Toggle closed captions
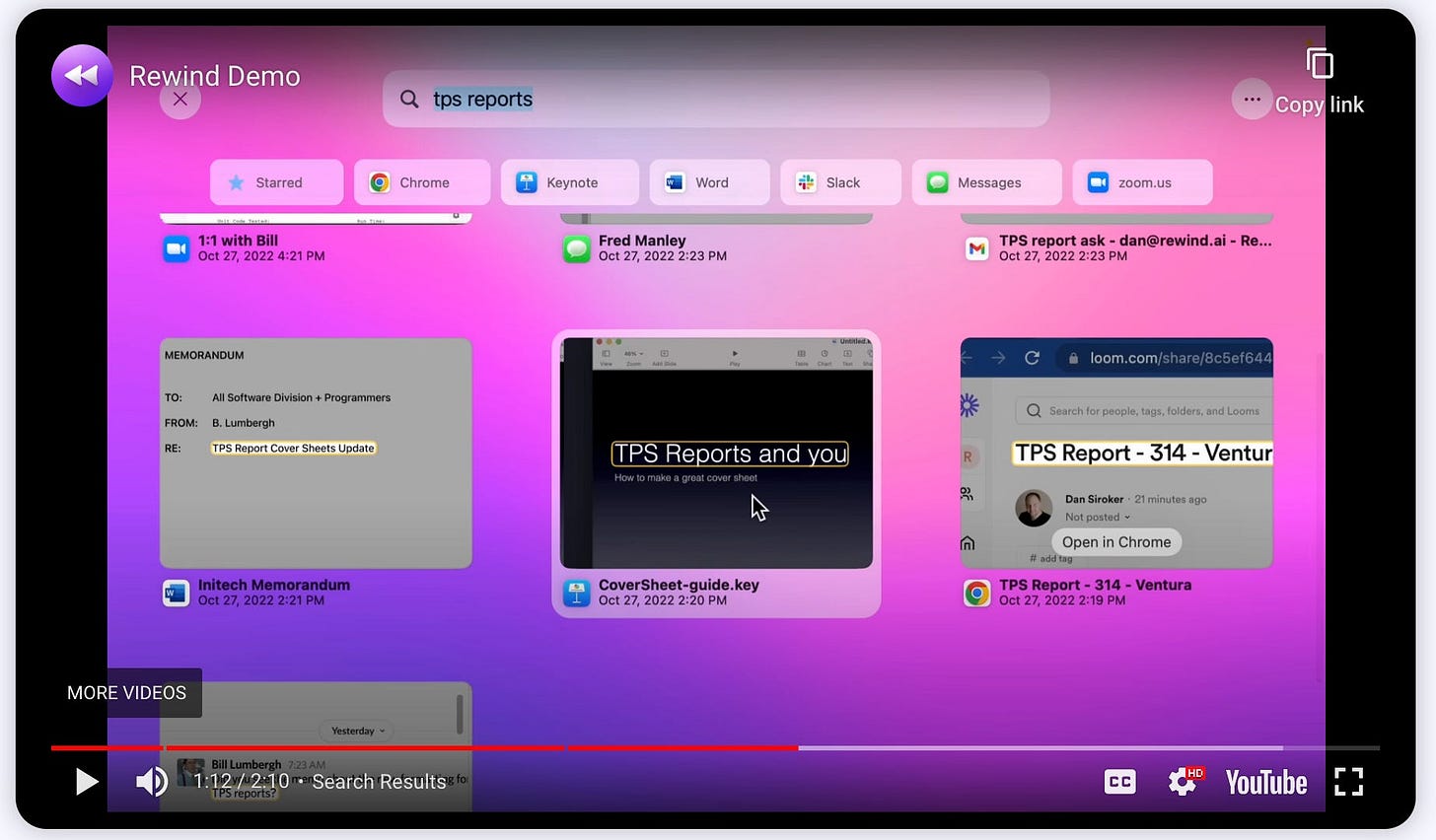The width and height of the screenshot is (1436, 840). pyautogui.click(x=1119, y=782)
